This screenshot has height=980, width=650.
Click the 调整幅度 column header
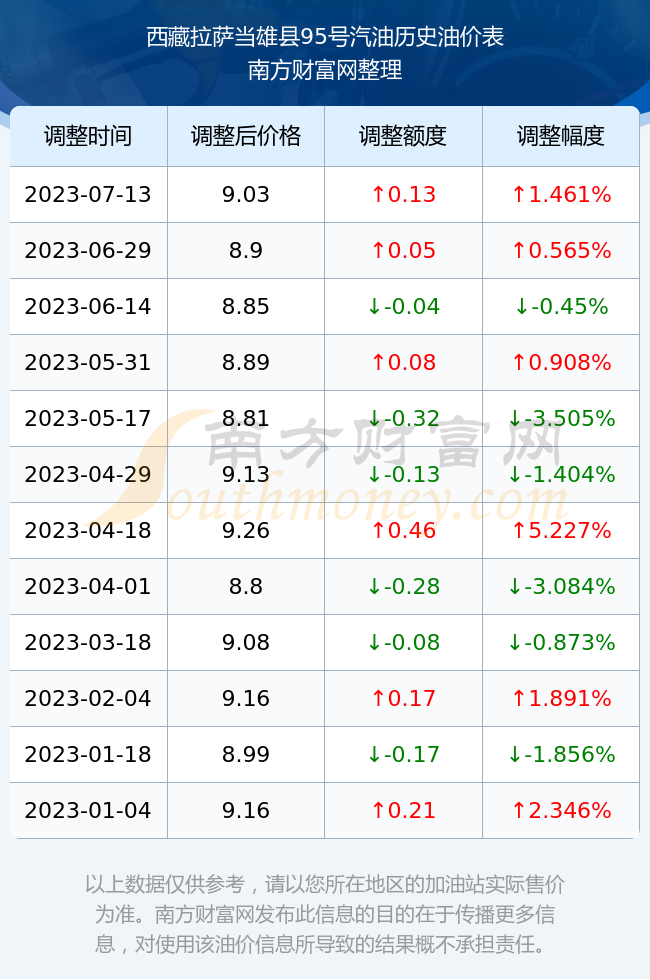pyautogui.click(x=561, y=136)
